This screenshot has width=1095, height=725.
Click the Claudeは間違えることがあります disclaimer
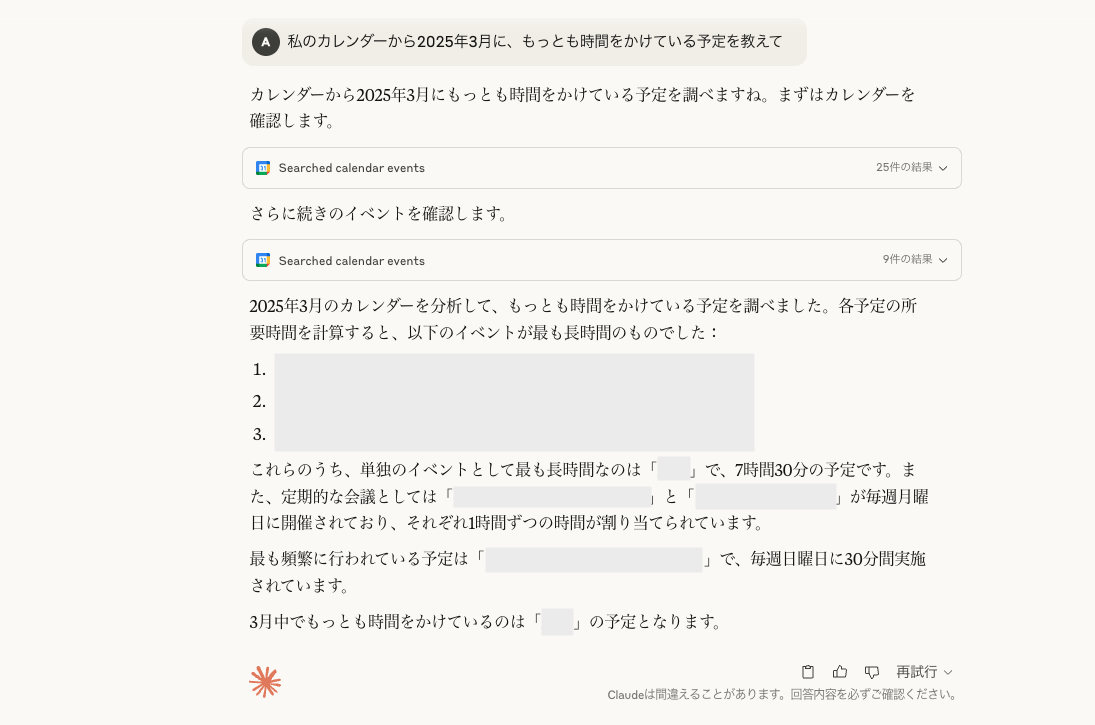[781, 695]
